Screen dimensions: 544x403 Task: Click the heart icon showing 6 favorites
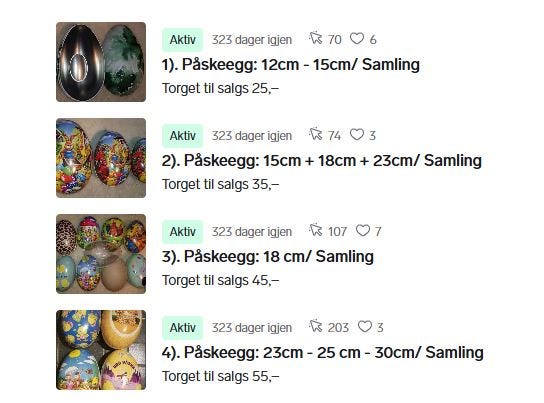(357, 38)
